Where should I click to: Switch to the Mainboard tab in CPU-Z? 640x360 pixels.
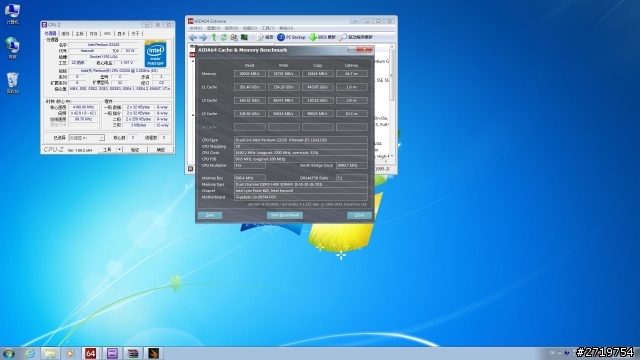coord(80,33)
